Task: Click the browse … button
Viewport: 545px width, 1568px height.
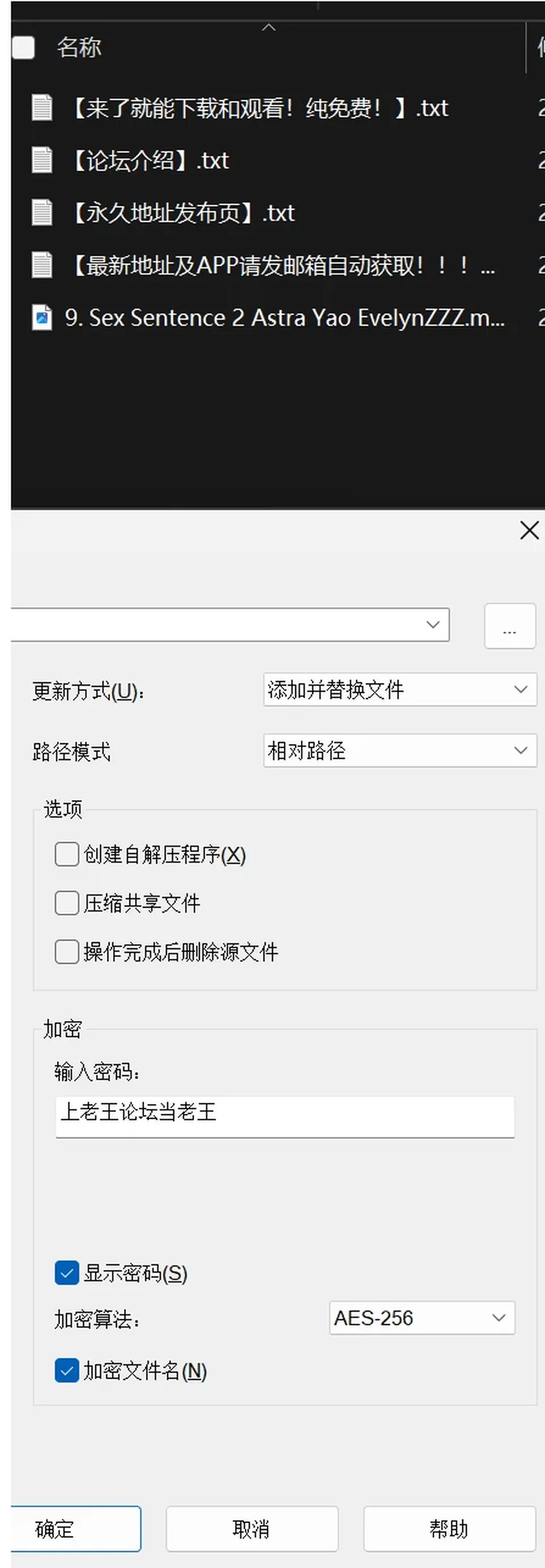Action: (x=510, y=625)
